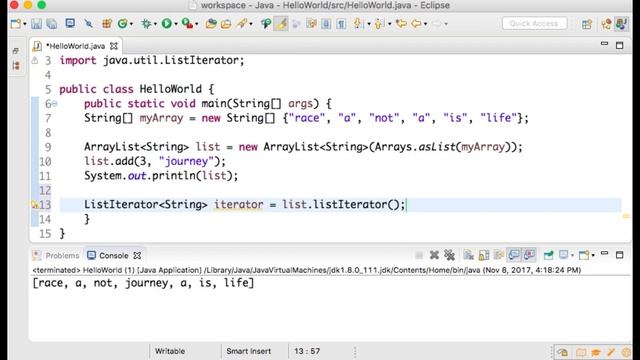Switch to the Debug perspective icon
Image resolution: width=640 pixels, height=360 pixels.
point(606,24)
